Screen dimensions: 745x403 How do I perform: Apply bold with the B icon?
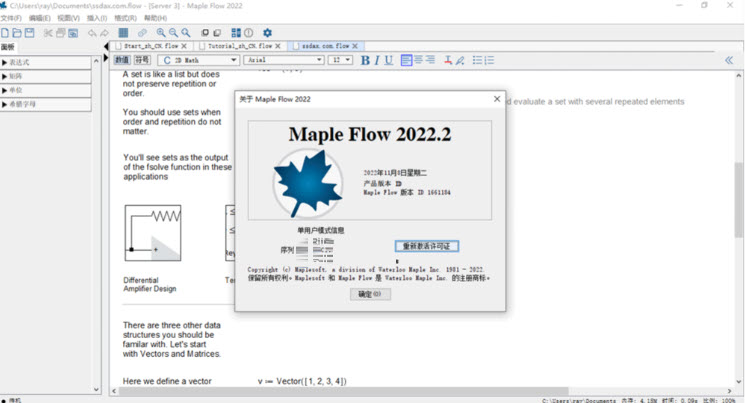coord(365,60)
